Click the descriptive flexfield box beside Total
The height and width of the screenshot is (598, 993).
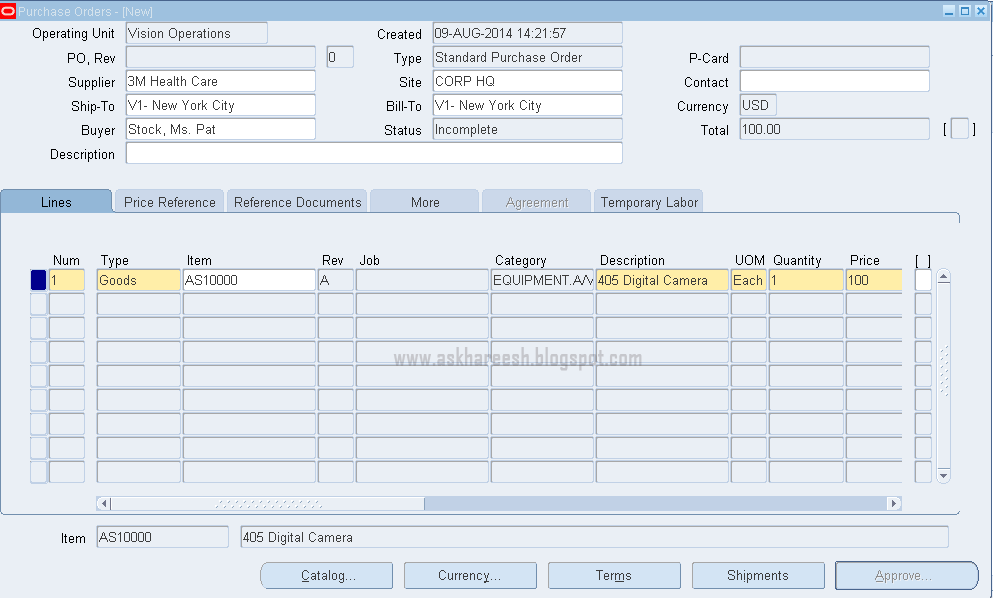point(959,130)
